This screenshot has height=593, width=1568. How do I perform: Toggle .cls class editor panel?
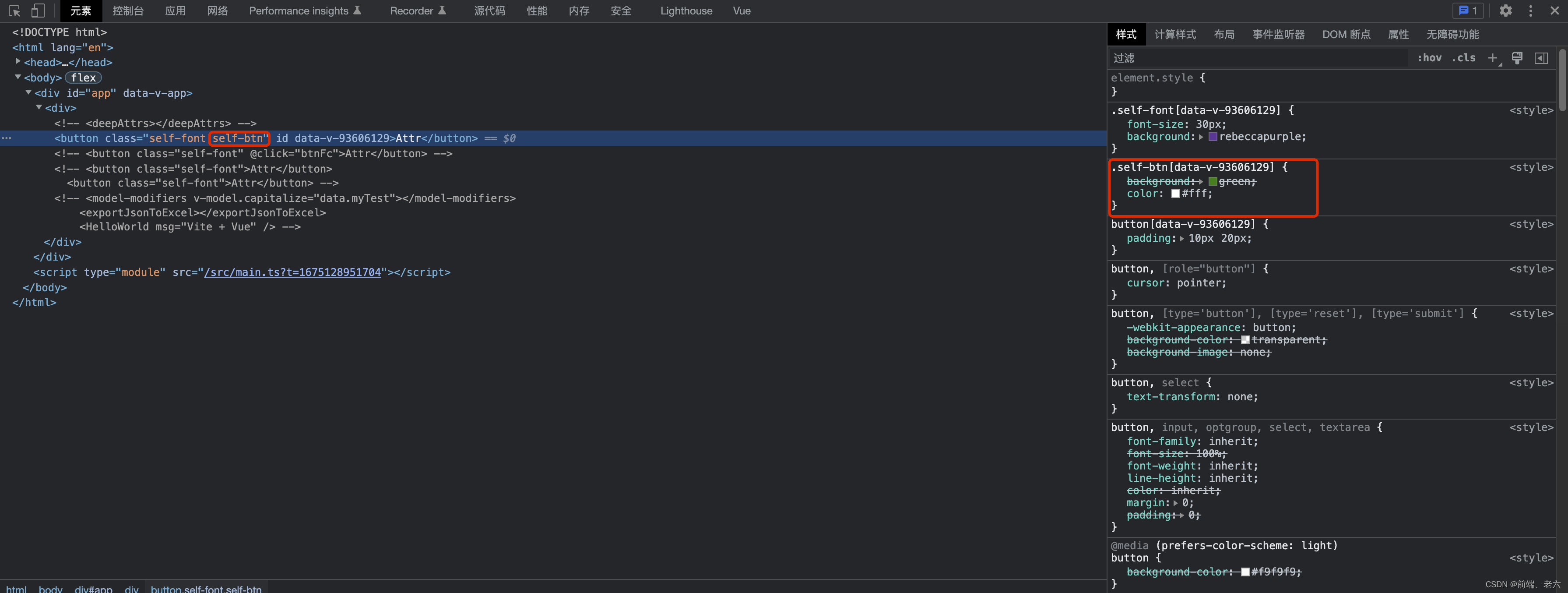pyautogui.click(x=1463, y=58)
